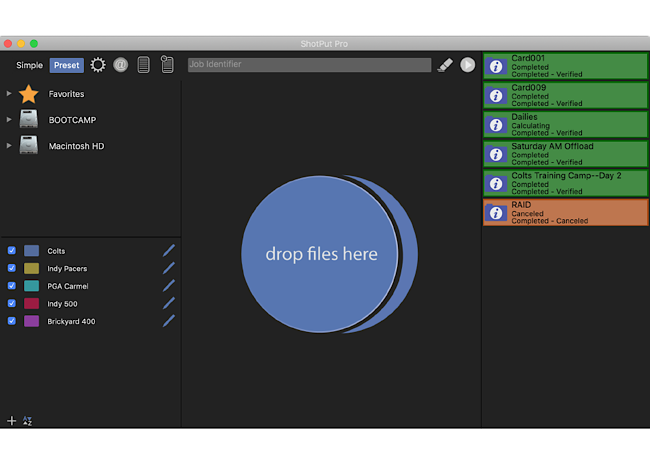Uncheck the Indy Pacers preset checkbox
The image size is (650, 466).
[x=12, y=268]
